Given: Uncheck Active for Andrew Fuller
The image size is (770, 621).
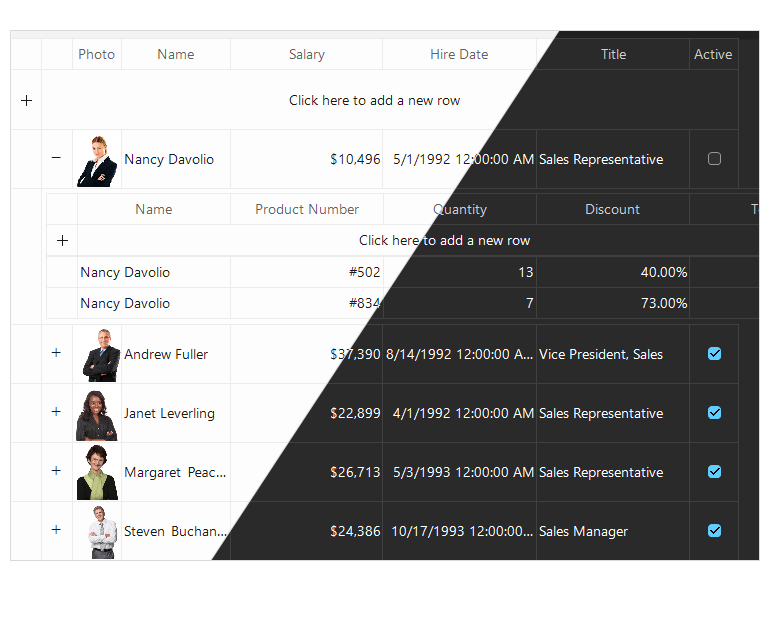Looking at the screenshot, I should coord(715,354).
